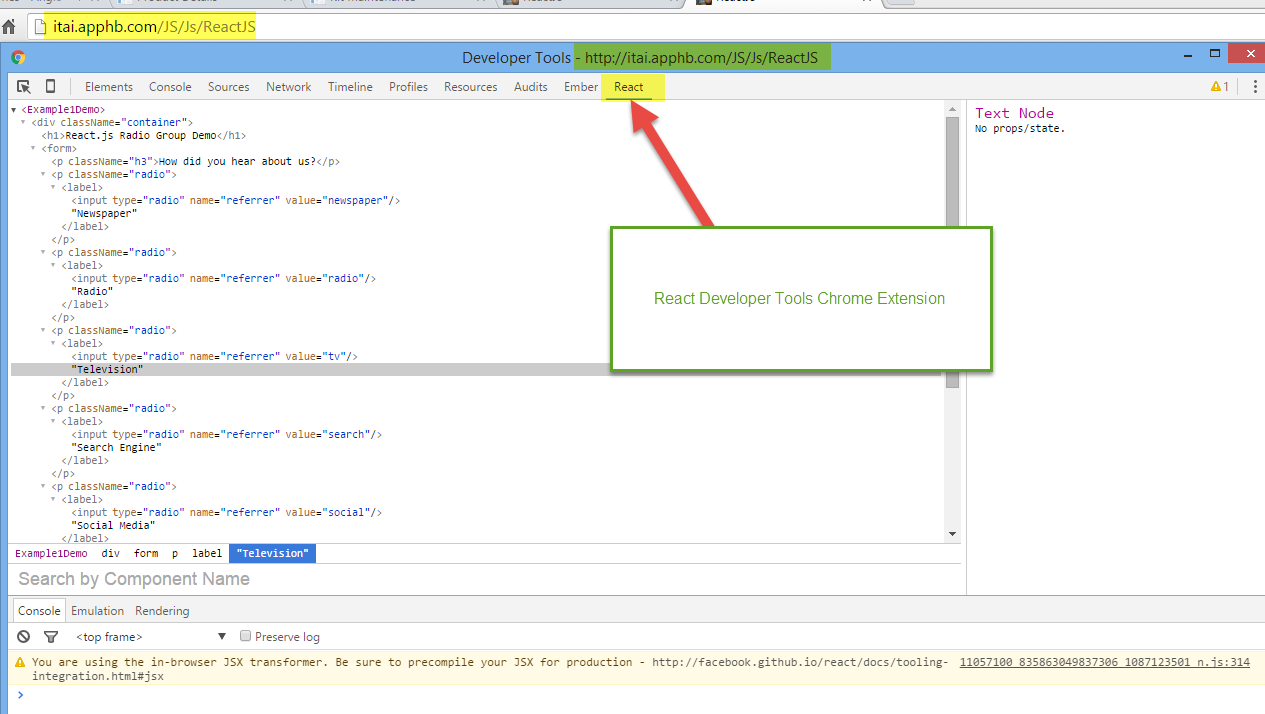The width and height of the screenshot is (1265, 714).
Task: Switch to the Emulation drawer tab
Action: point(97,611)
